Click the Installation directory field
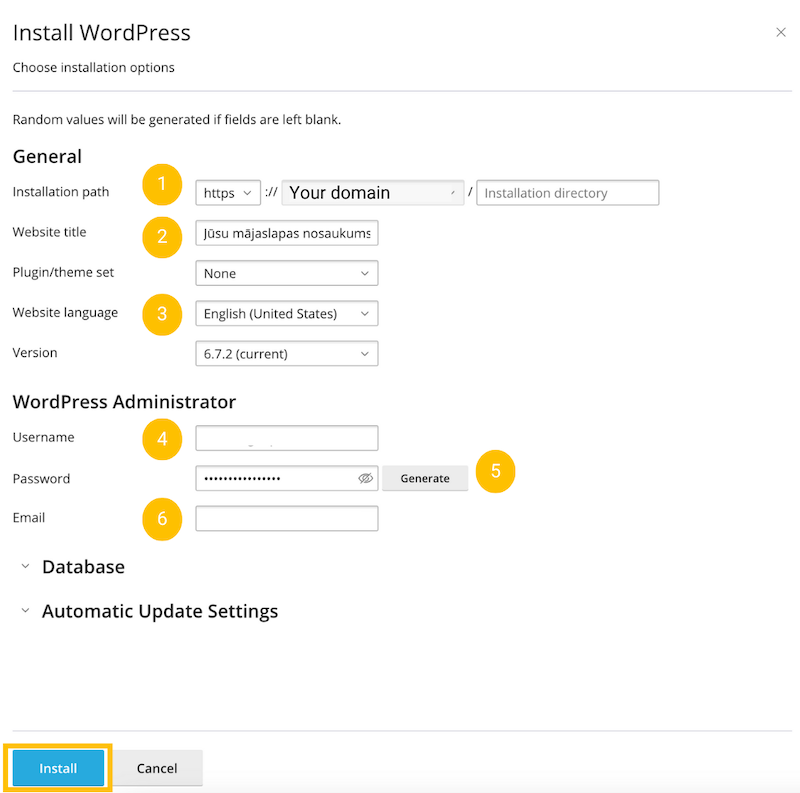Viewport: 800px width, 793px height. point(567,192)
